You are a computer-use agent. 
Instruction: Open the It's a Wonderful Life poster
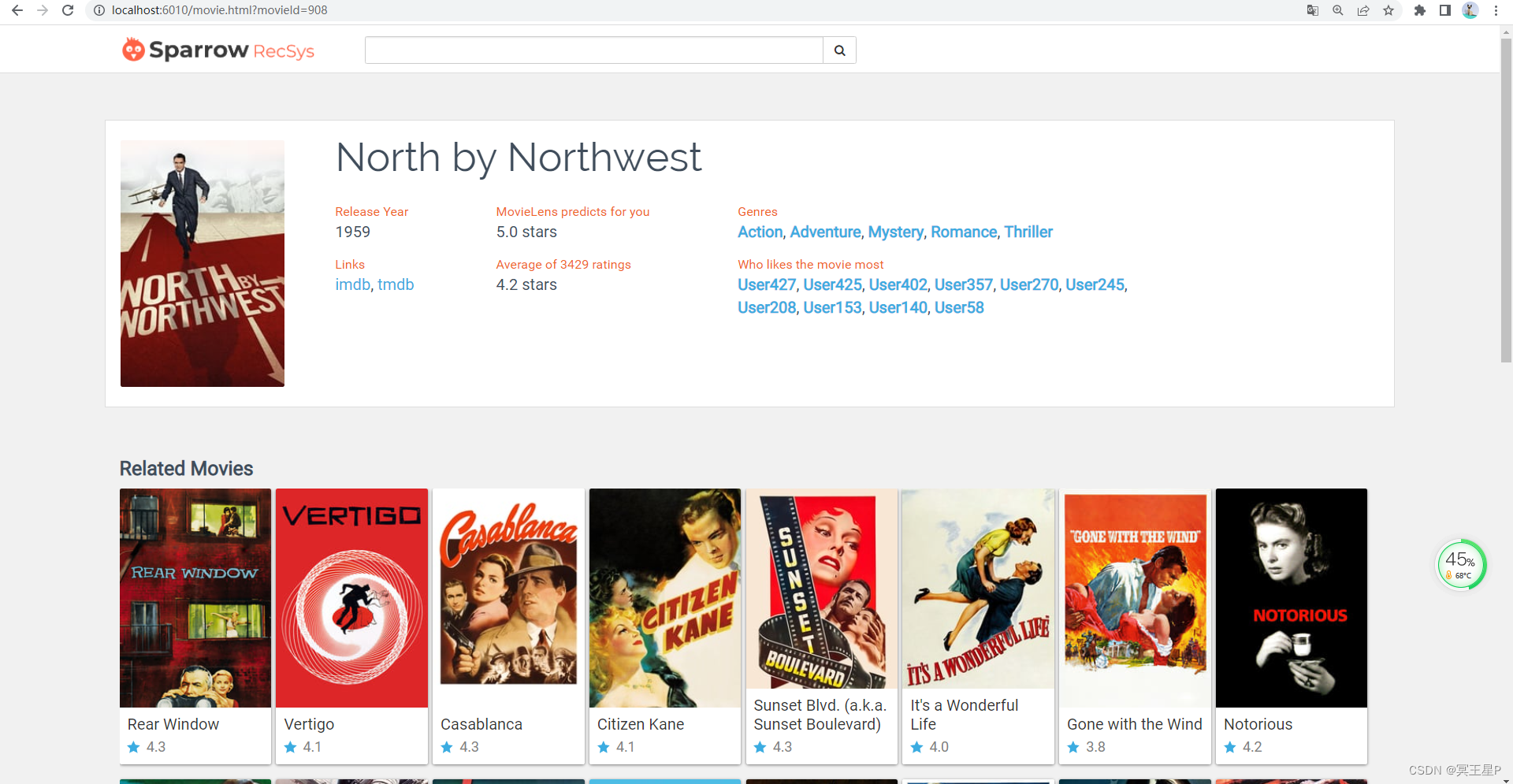(978, 589)
